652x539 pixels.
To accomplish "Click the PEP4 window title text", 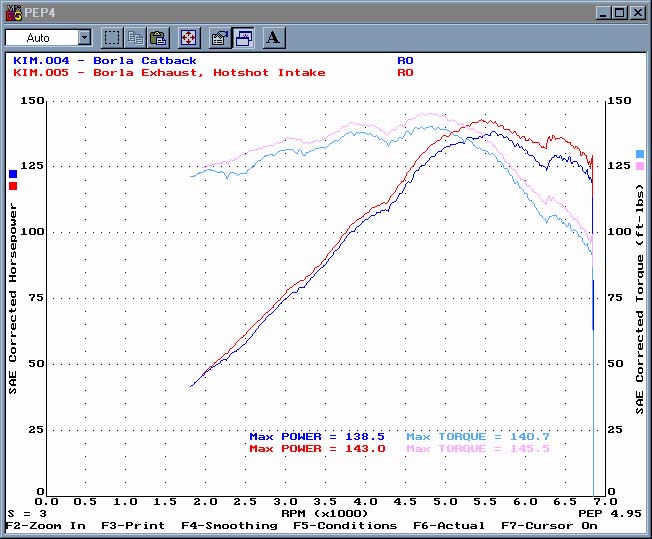I will (x=40, y=13).
